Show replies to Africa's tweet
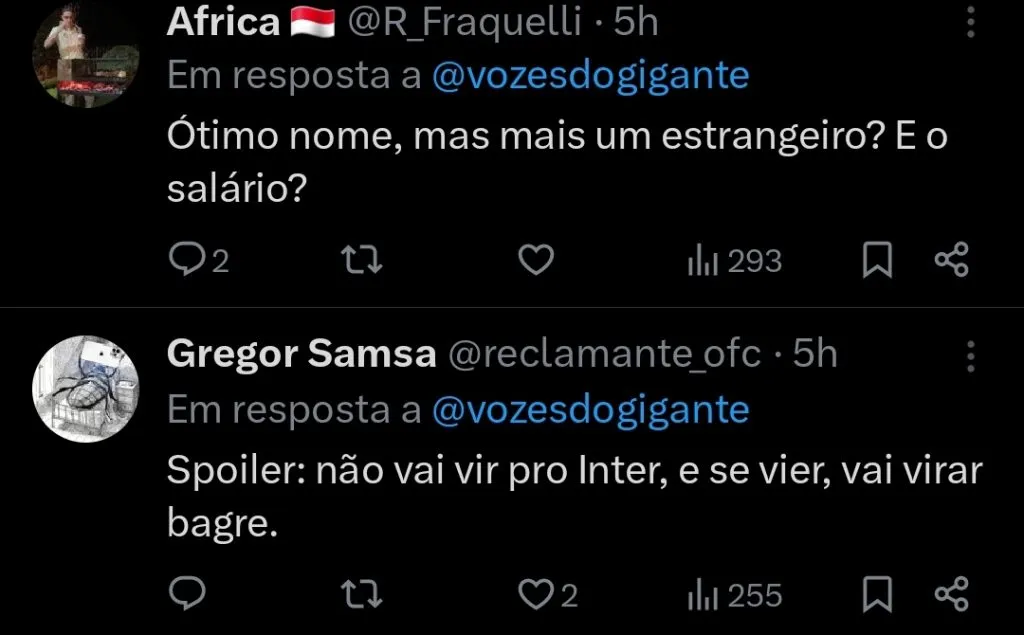The height and width of the screenshot is (635, 1024). click(x=200, y=259)
